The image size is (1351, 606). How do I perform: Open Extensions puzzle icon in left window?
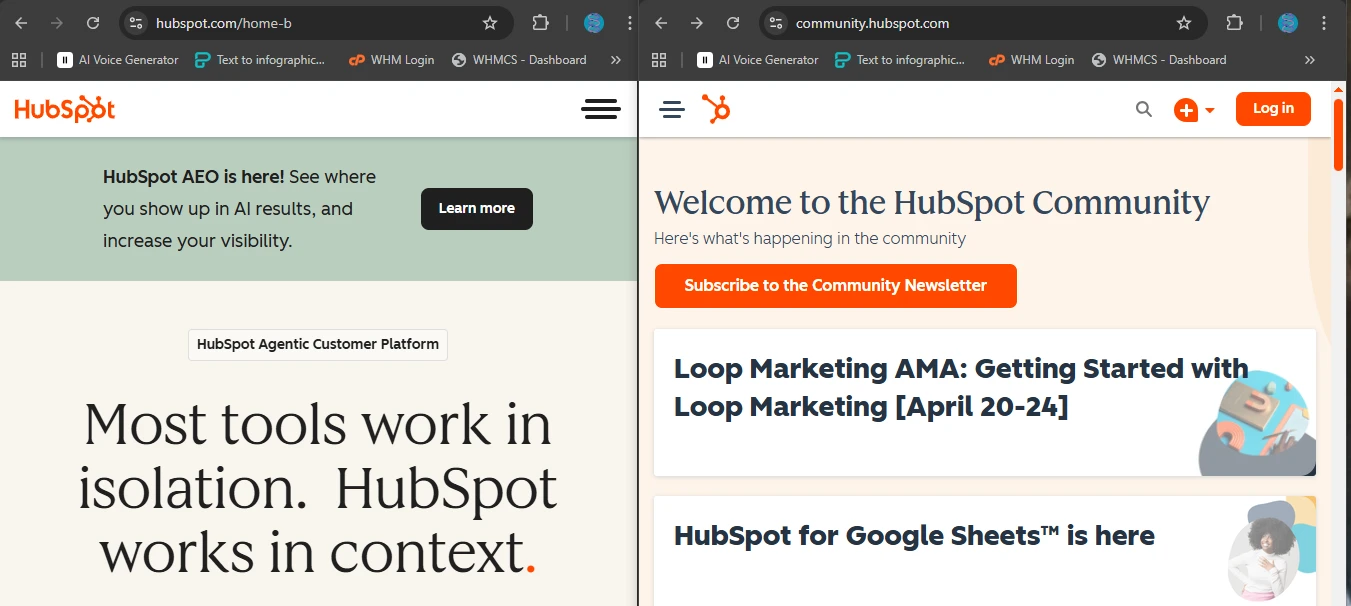pyautogui.click(x=540, y=23)
